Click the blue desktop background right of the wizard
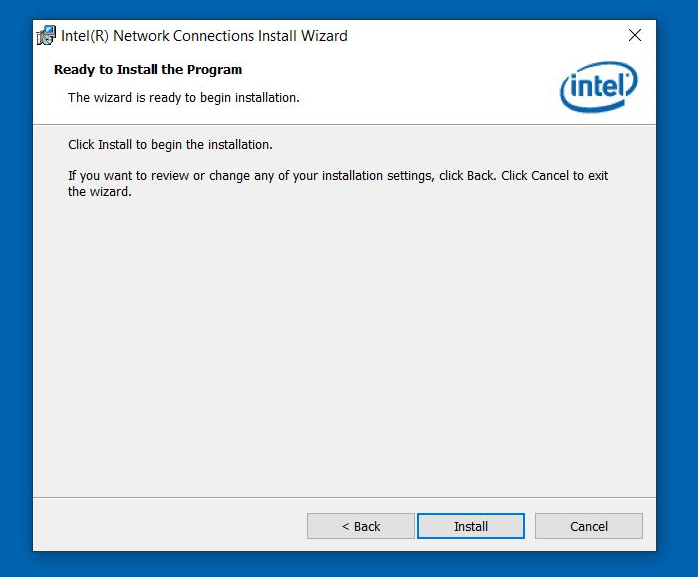 pos(677,300)
